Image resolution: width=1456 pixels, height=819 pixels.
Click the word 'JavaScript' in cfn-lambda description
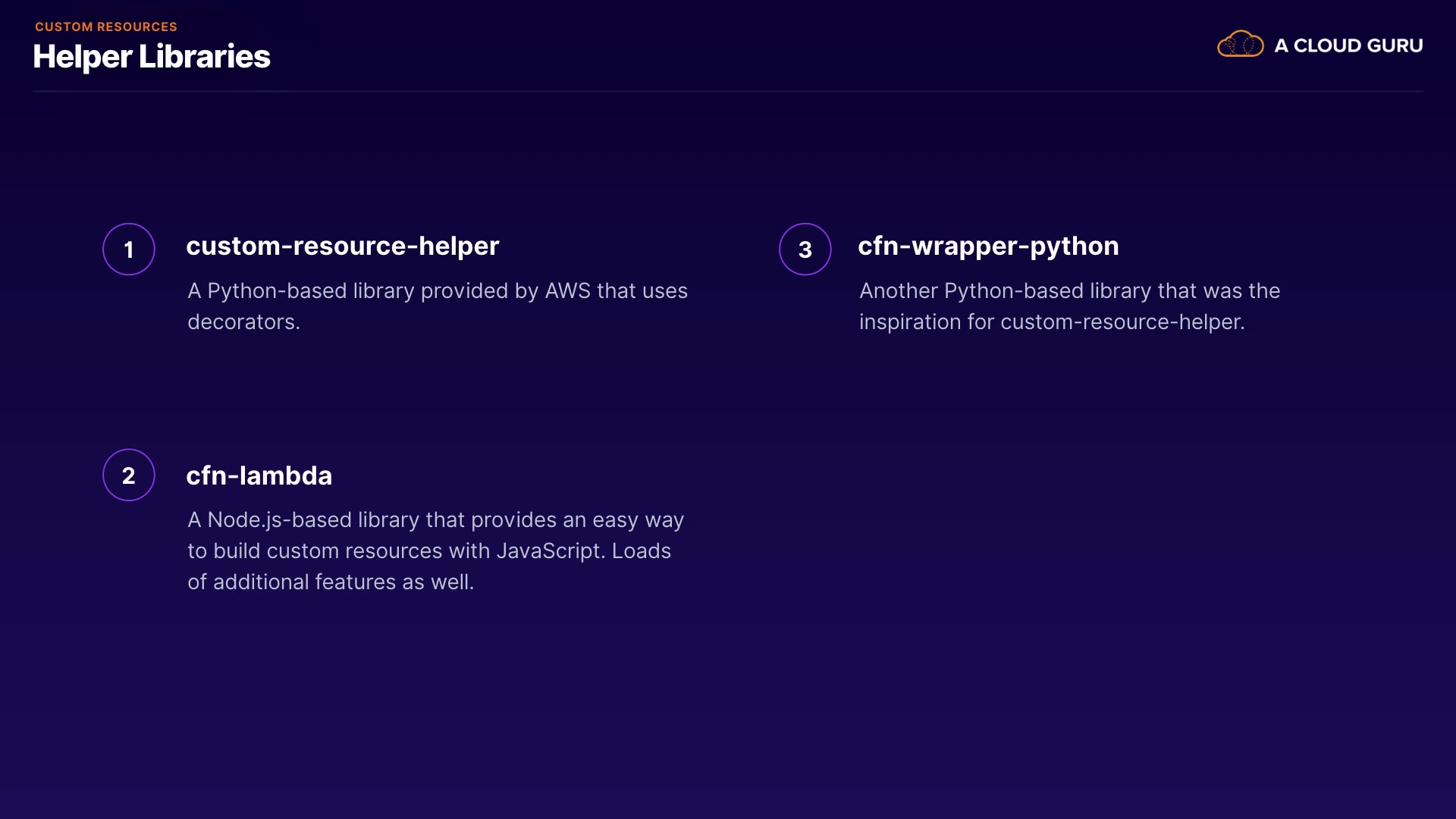click(550, 551)
